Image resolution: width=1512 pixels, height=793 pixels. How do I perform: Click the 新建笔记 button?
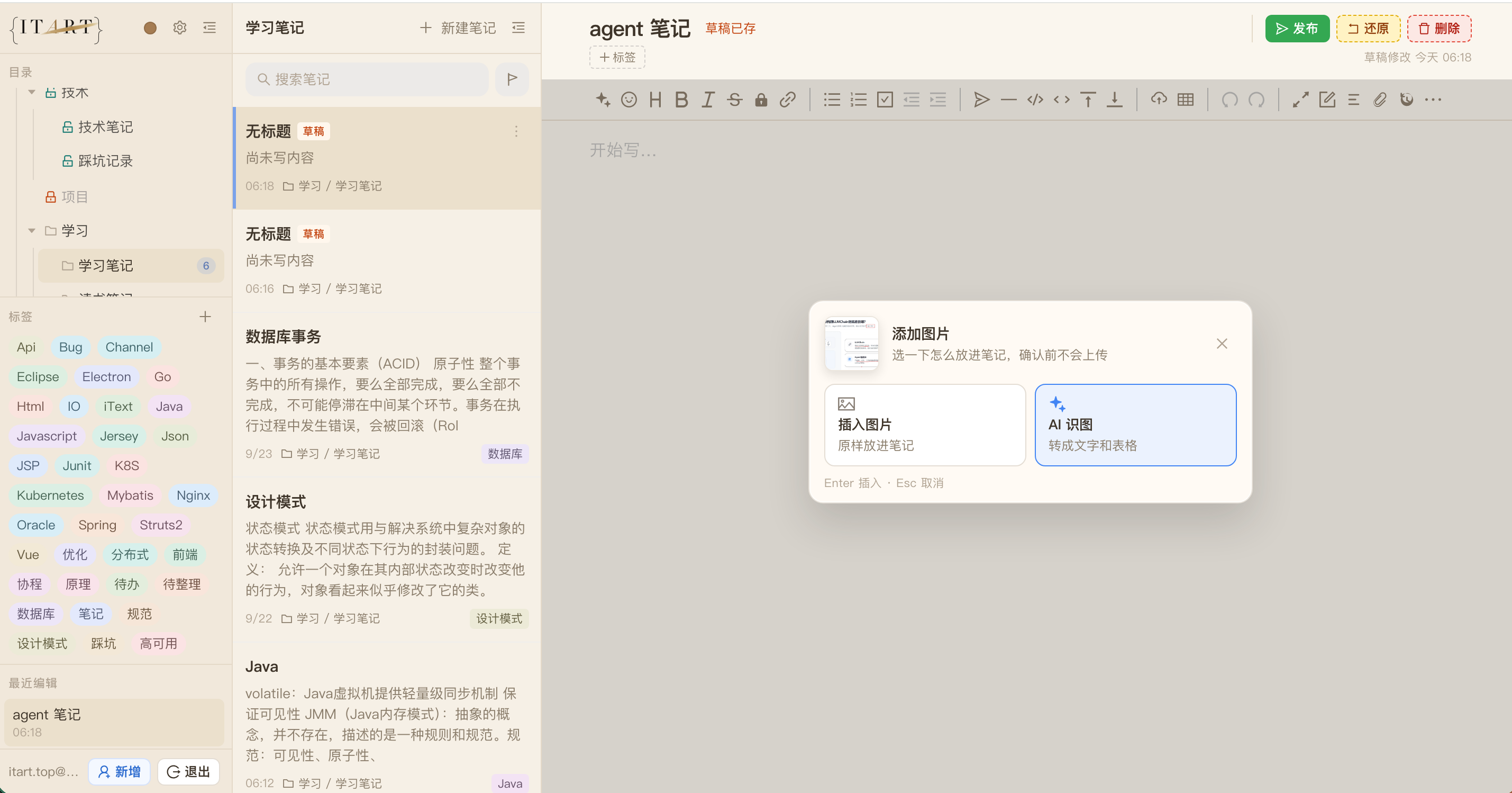pos(458,28)
